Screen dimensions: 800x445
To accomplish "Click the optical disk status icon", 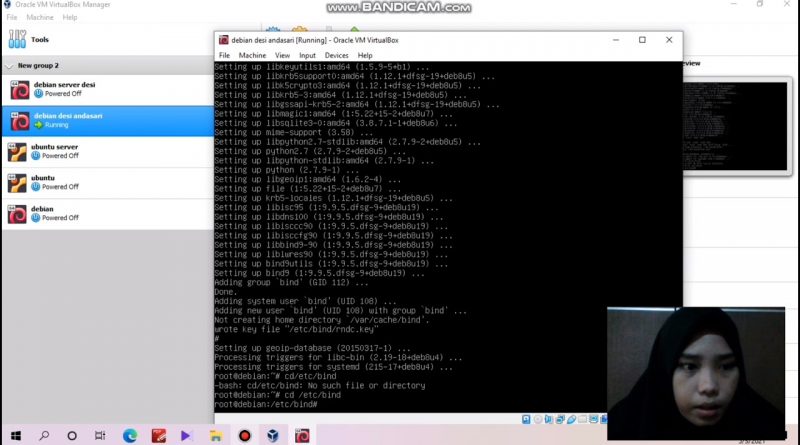I will pos(538,419).
